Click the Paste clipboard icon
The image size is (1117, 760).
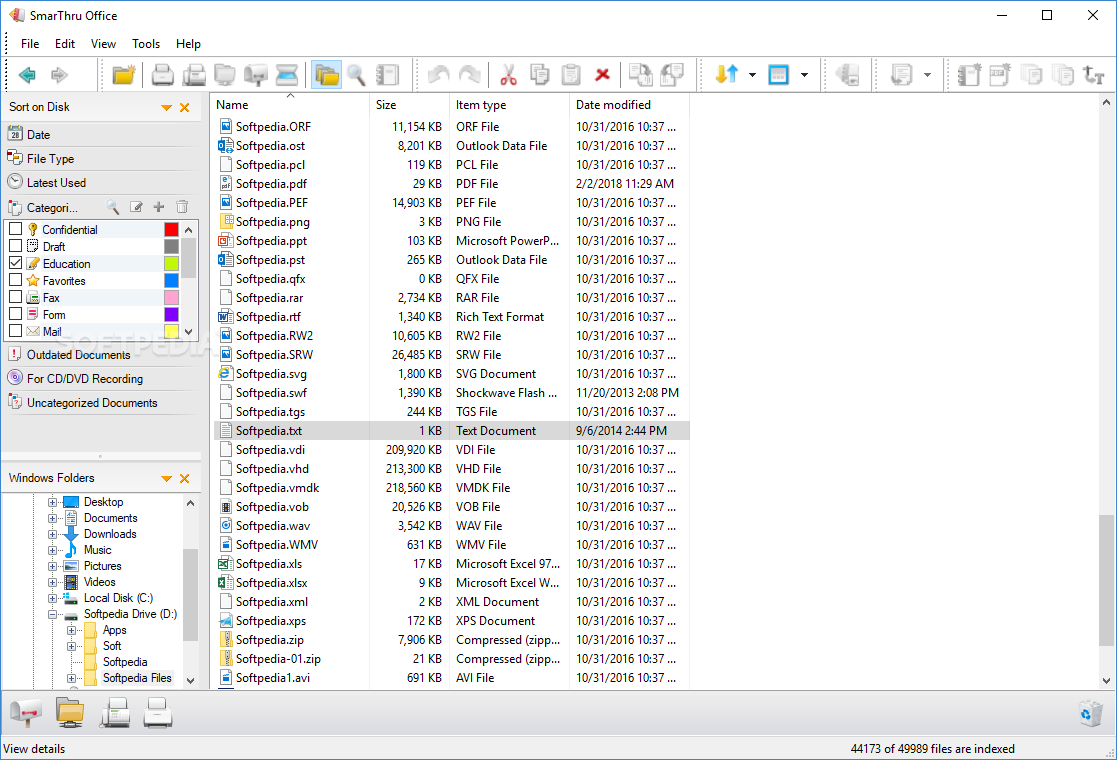571,74
